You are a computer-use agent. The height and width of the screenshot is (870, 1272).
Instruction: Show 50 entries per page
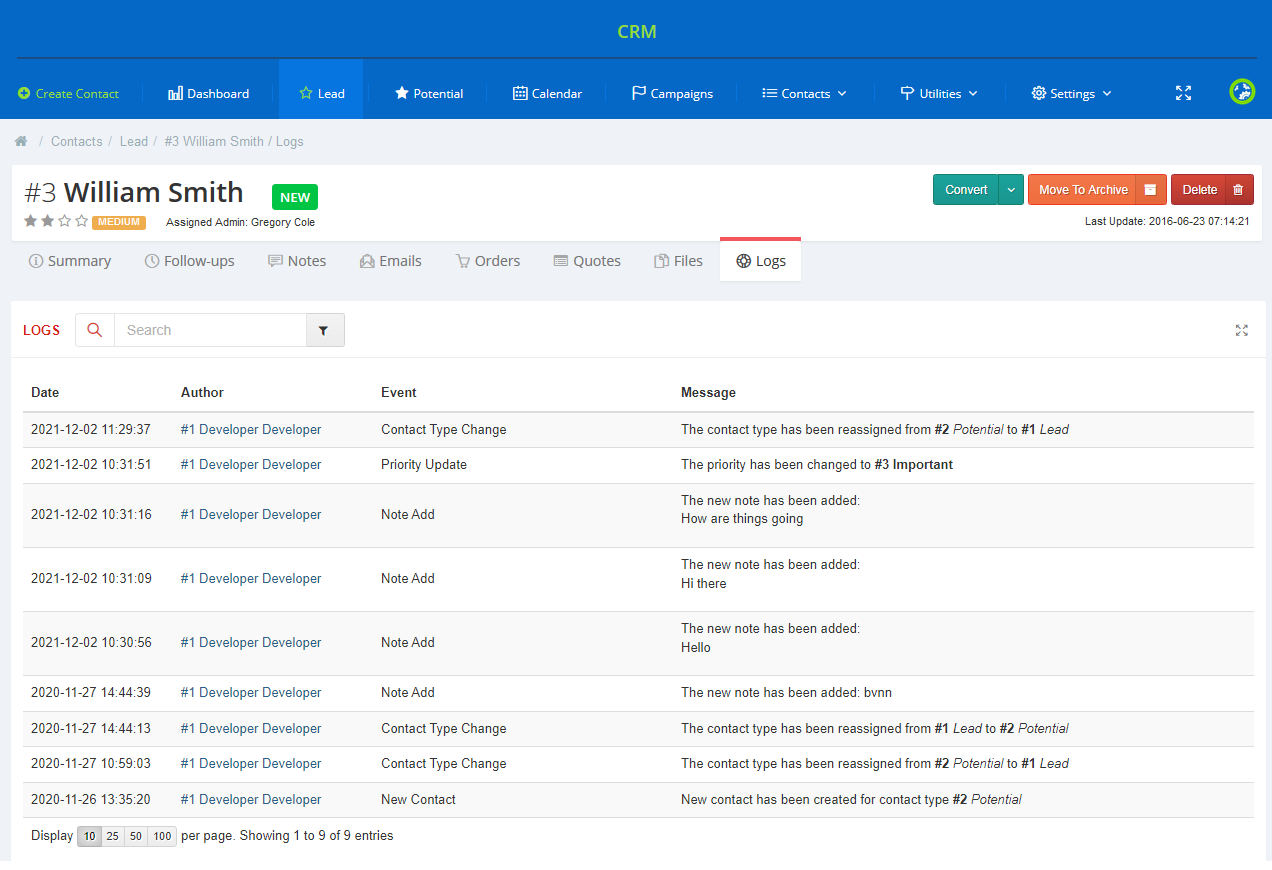(x=136, y=836)
